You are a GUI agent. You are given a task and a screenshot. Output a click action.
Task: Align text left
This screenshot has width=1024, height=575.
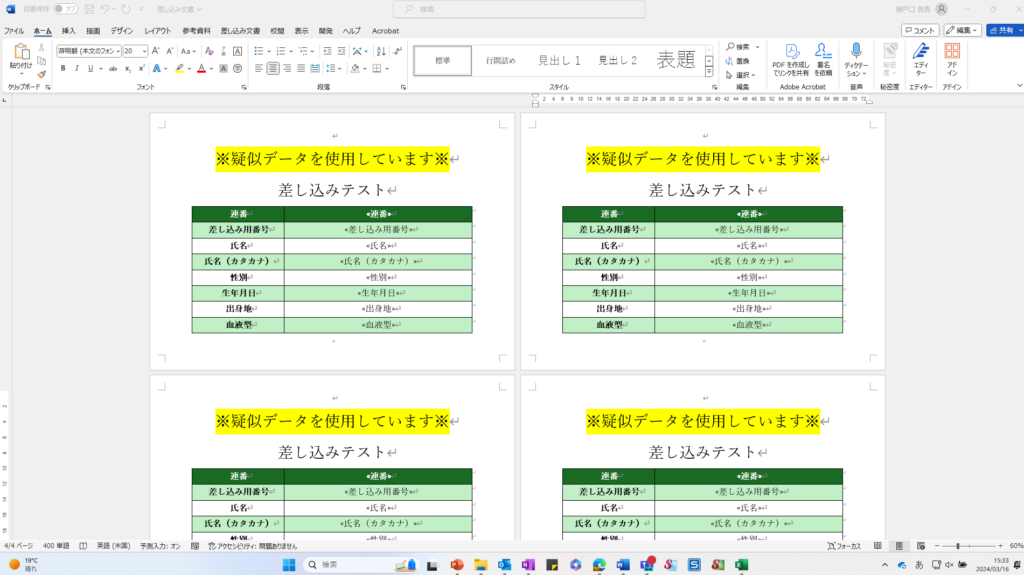[259, 69]
